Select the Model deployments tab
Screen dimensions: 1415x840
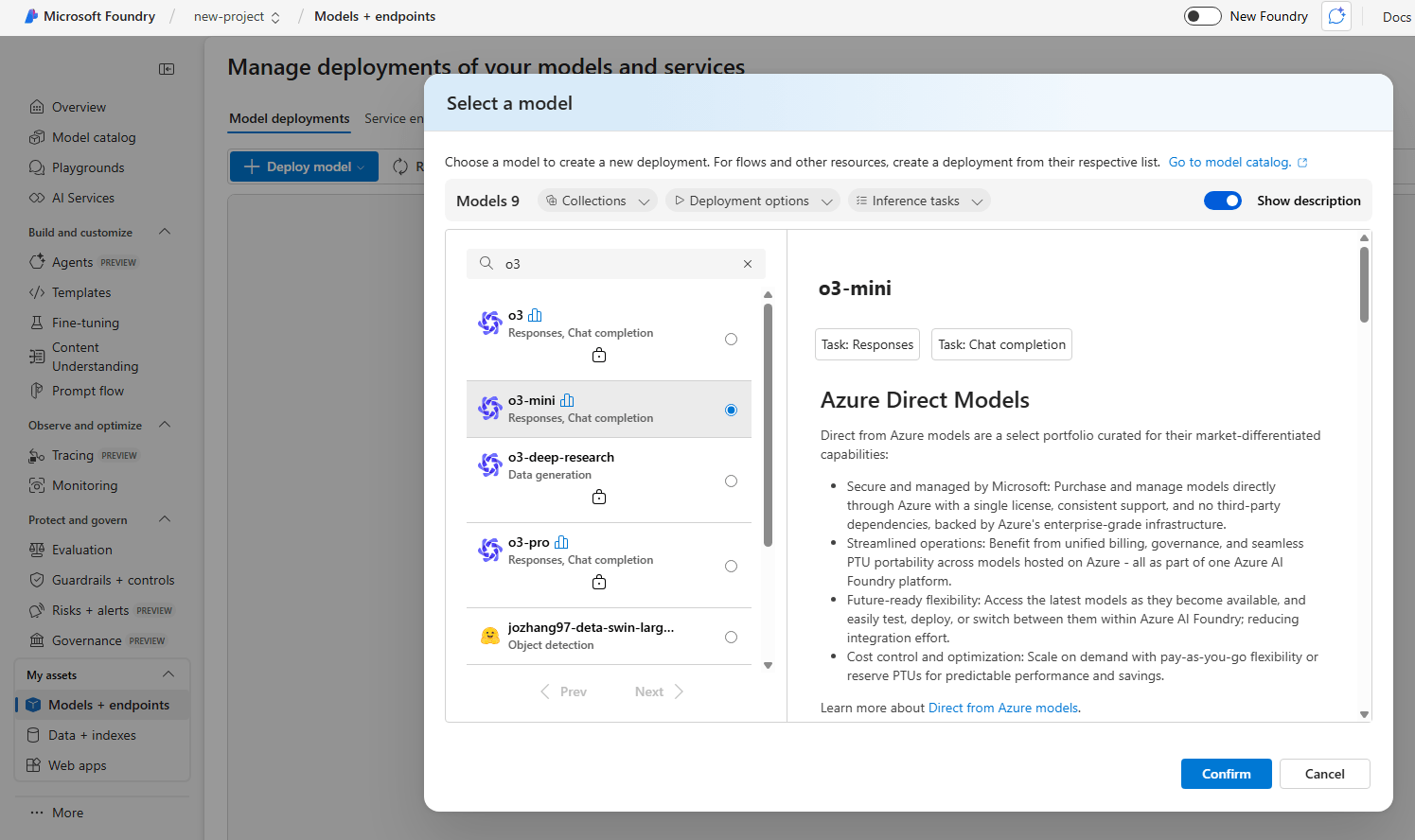point(289,118)
